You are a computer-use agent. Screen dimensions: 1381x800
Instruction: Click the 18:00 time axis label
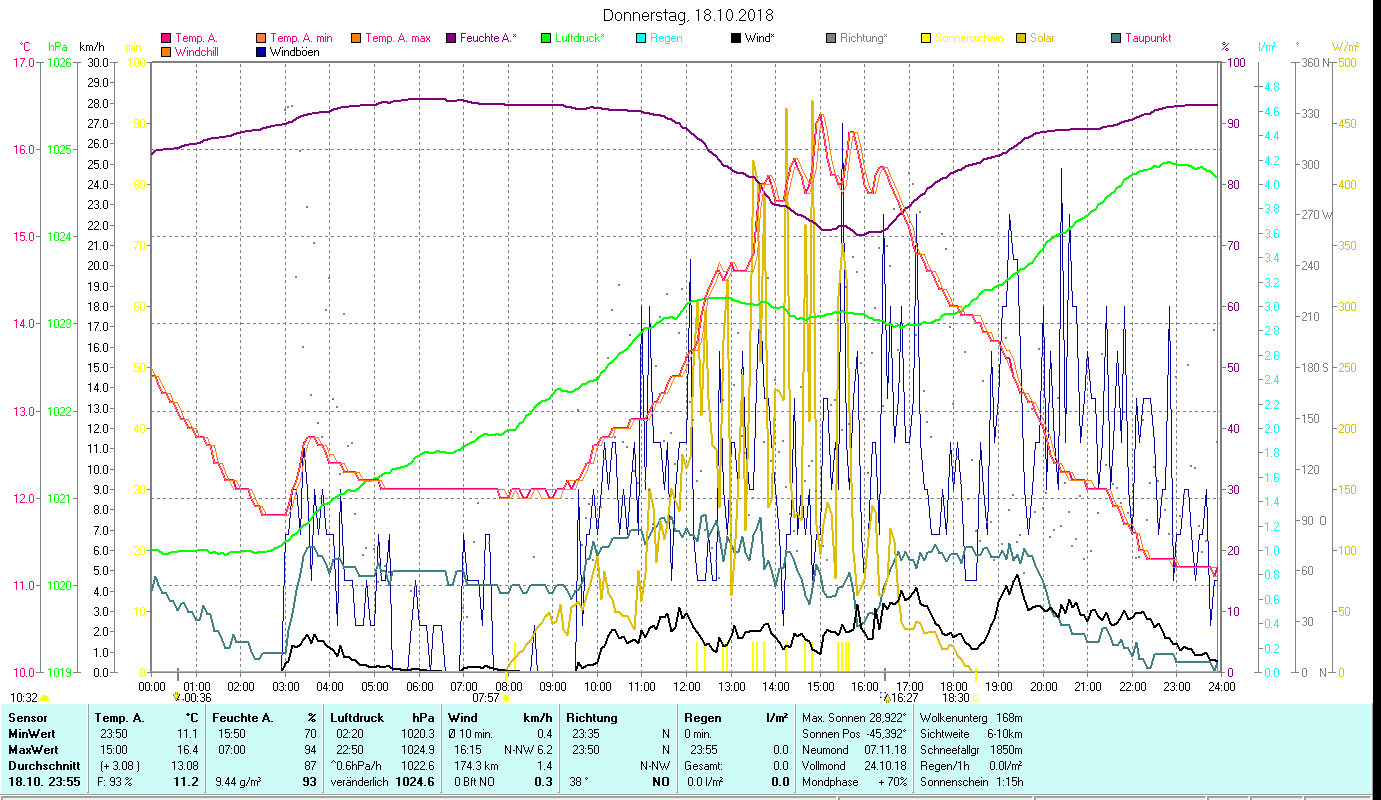point(954,686)
